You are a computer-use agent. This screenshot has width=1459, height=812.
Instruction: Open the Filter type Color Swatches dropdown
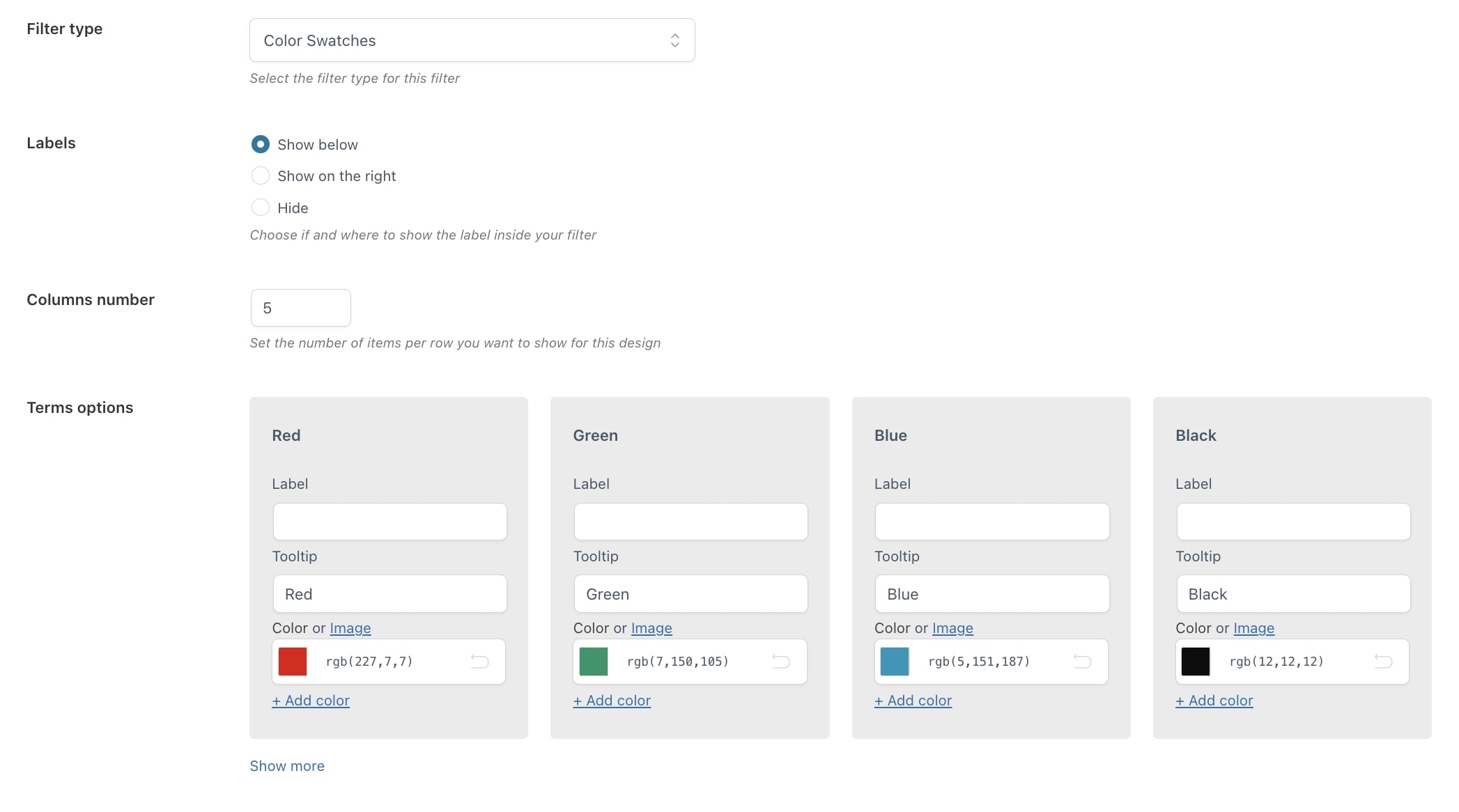coord(472,40)
